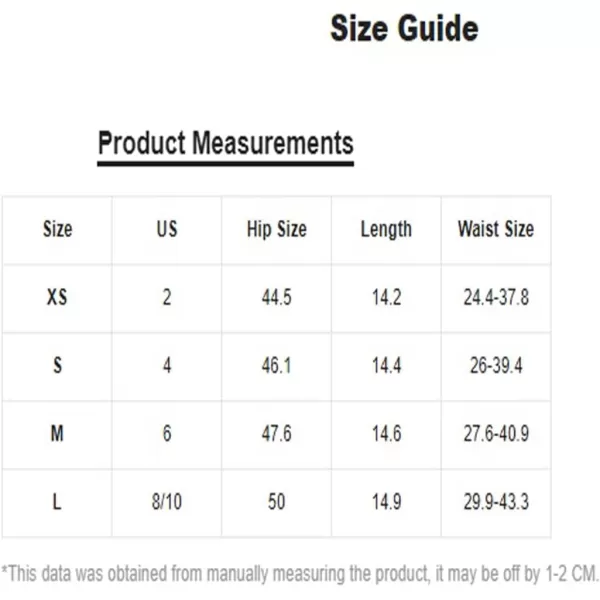Click the 8/10 US size cell
Viewport: 600px width, 600px height.
click(x=167, y=502)
